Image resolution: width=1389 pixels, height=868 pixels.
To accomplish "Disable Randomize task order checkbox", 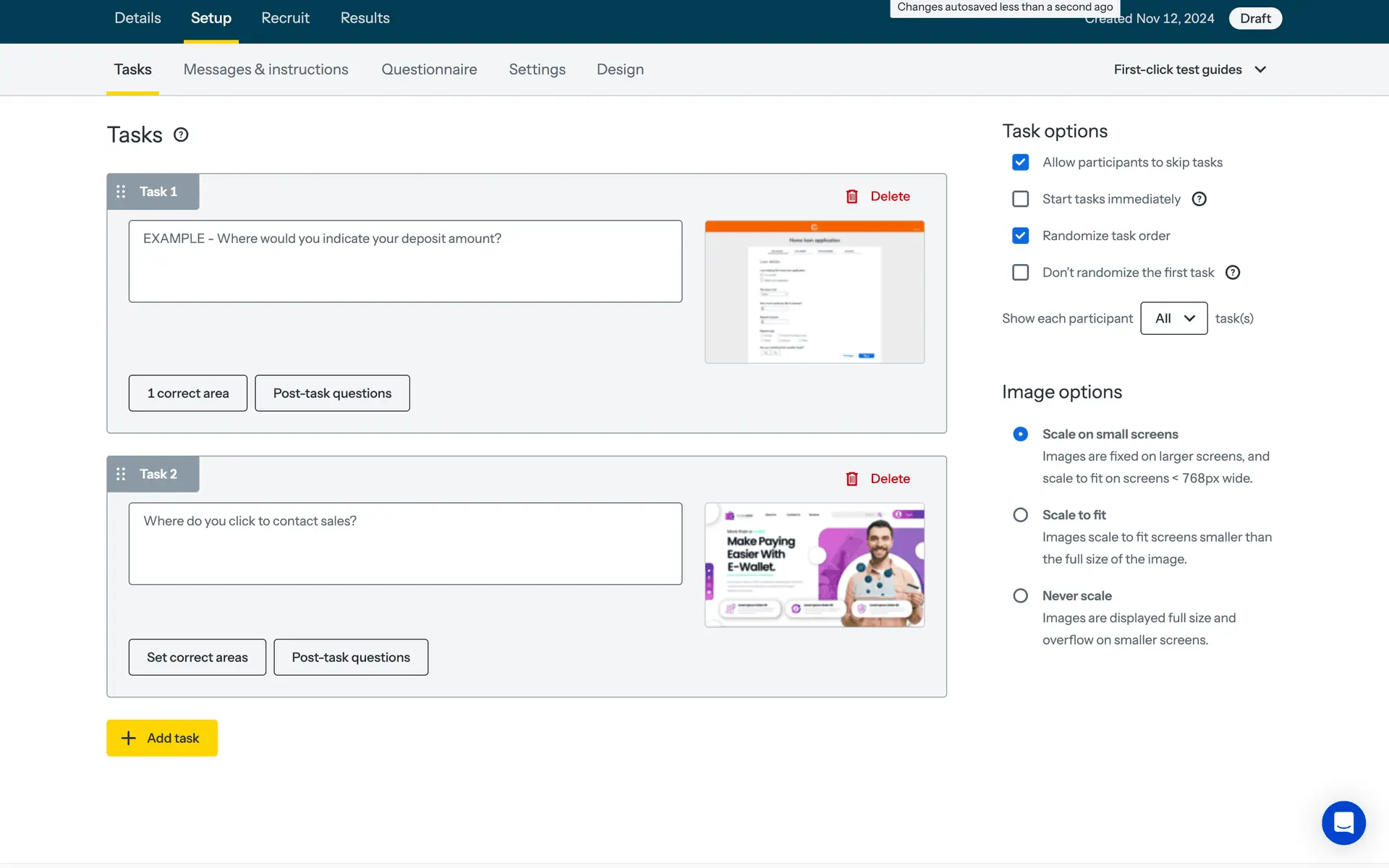I will [1020, 236].
